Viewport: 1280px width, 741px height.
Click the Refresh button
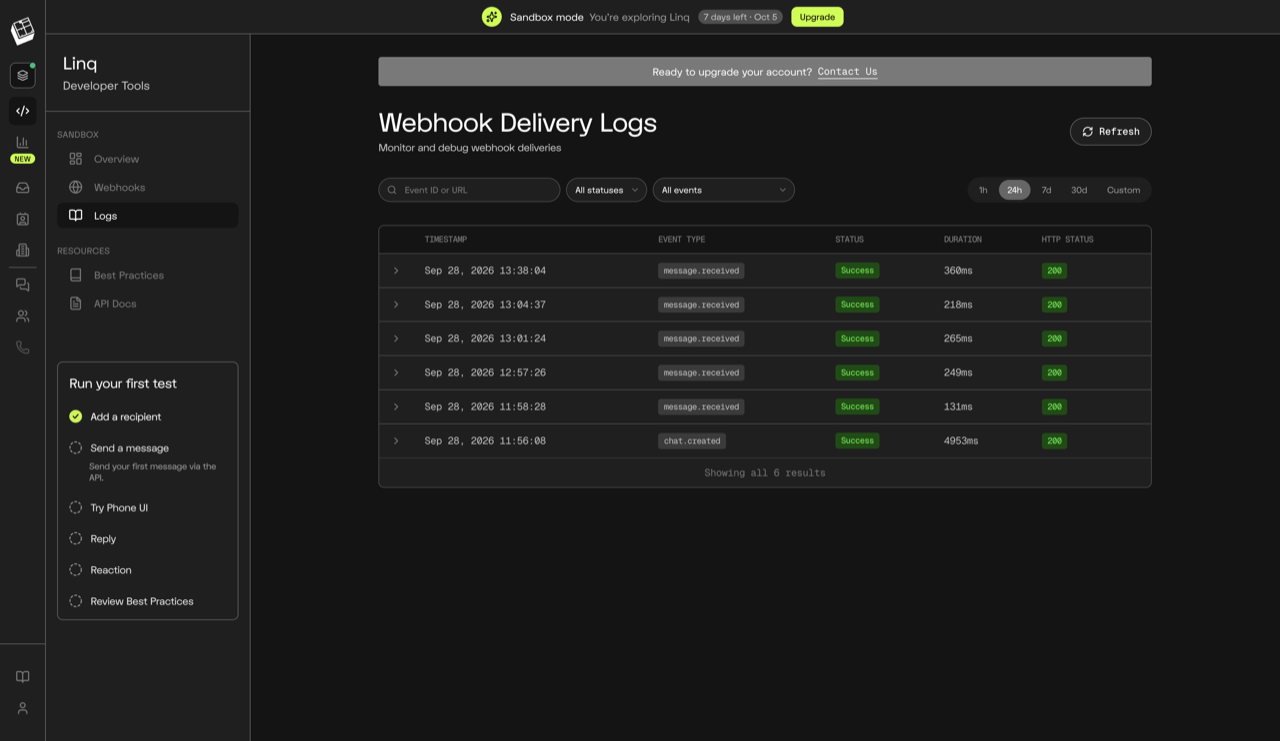(1110, 132)
